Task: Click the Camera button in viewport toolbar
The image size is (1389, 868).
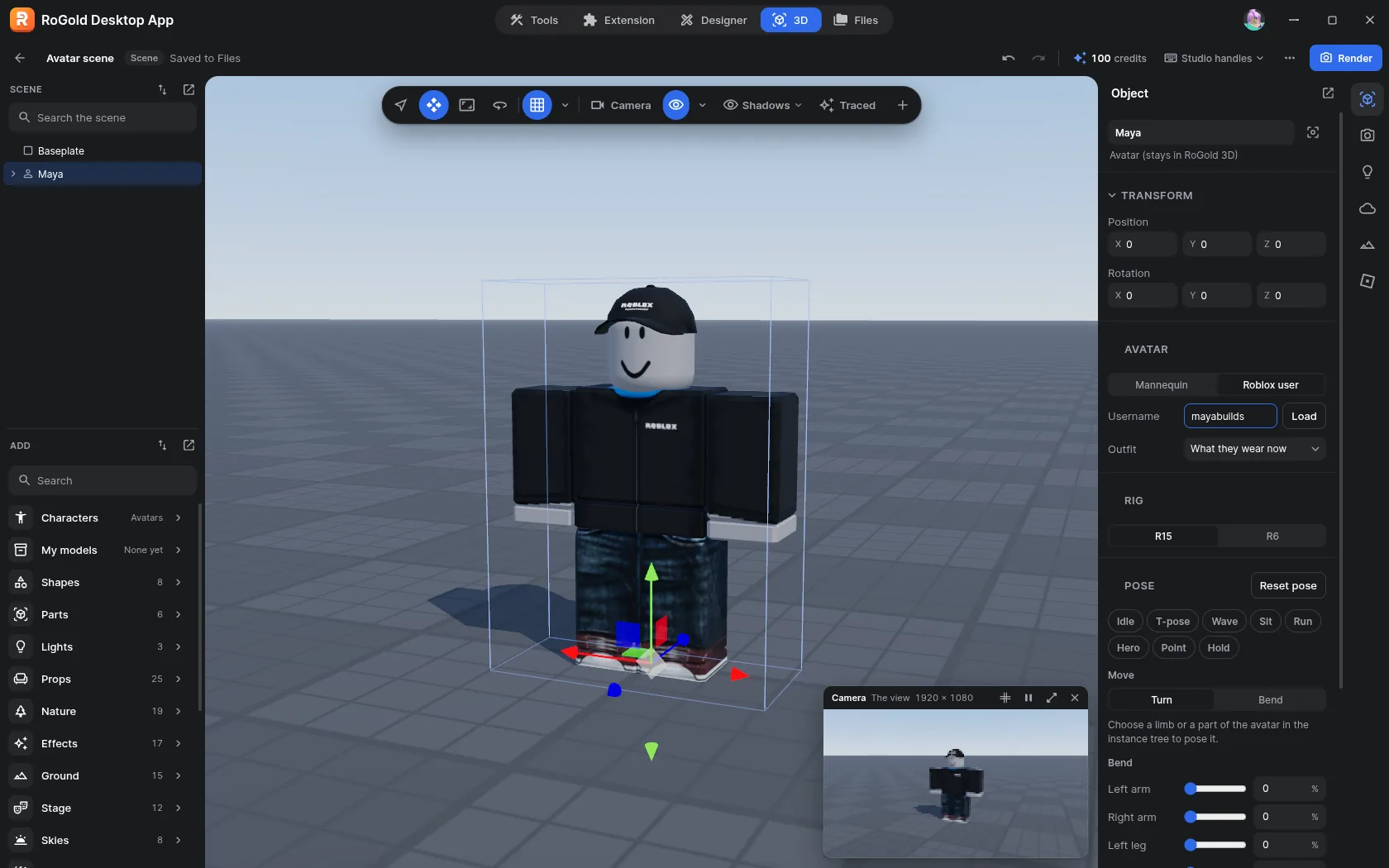Action: [x=621, y=105]
